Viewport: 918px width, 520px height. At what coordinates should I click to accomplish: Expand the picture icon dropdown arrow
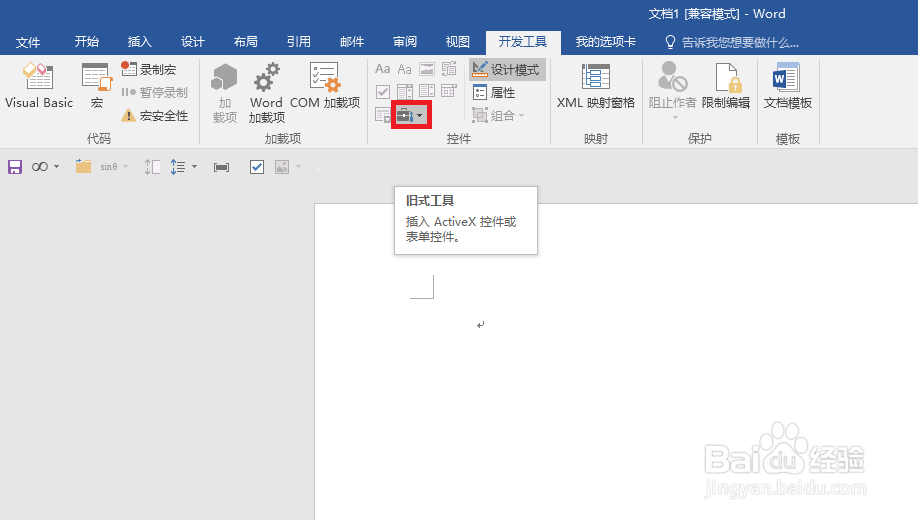299,167
